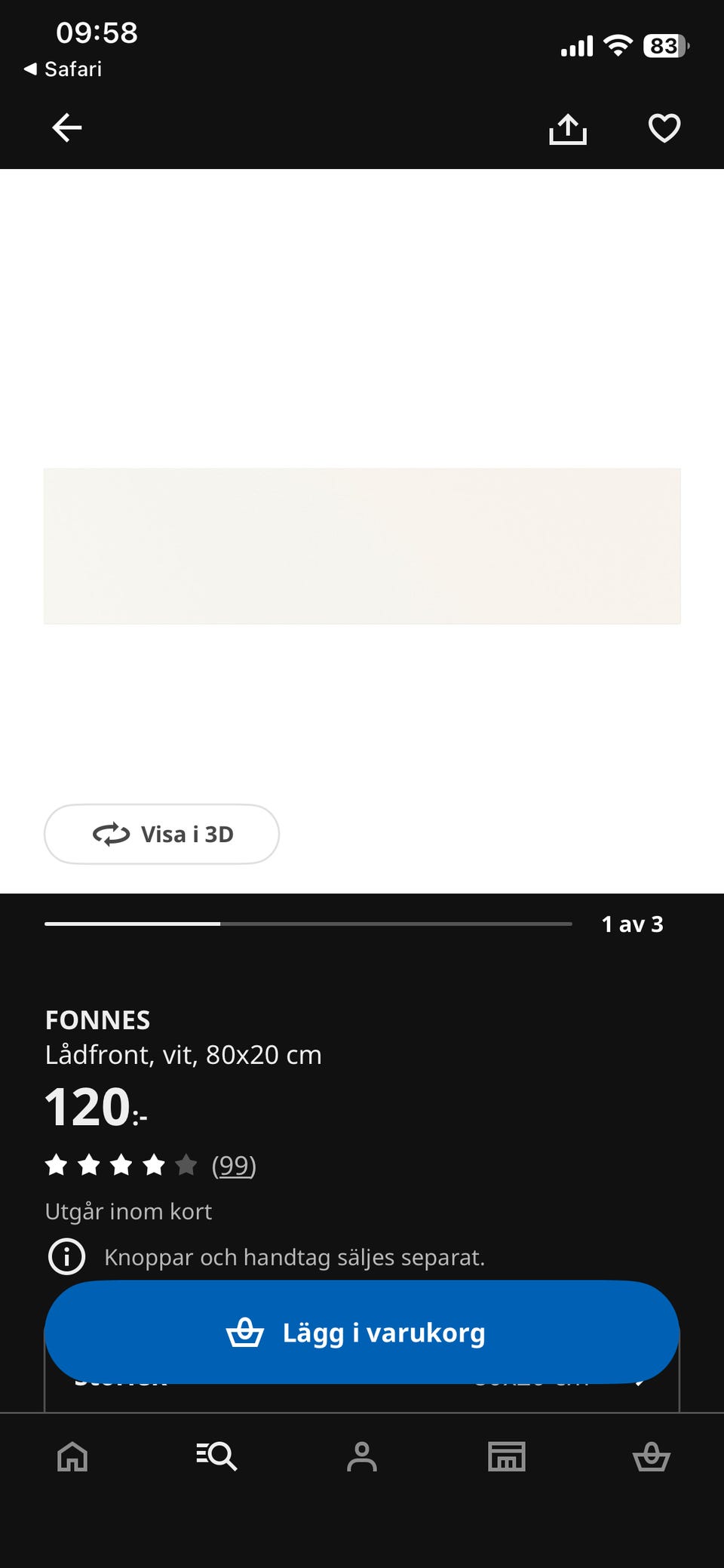The image size is (724, 1568).
Task: Go to the Home tab icon
Action: [72, 1456]
